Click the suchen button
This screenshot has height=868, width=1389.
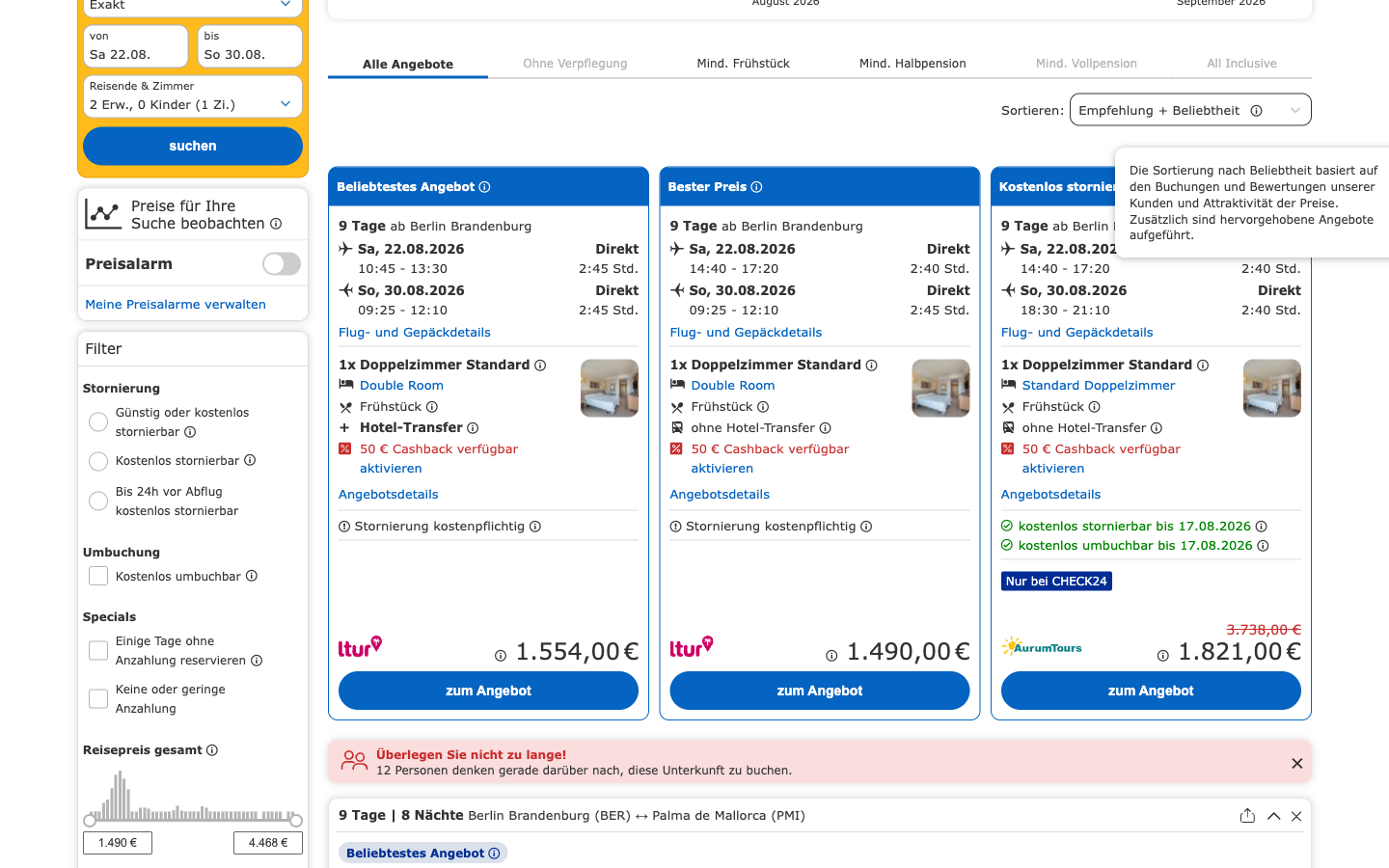point(193,147)
